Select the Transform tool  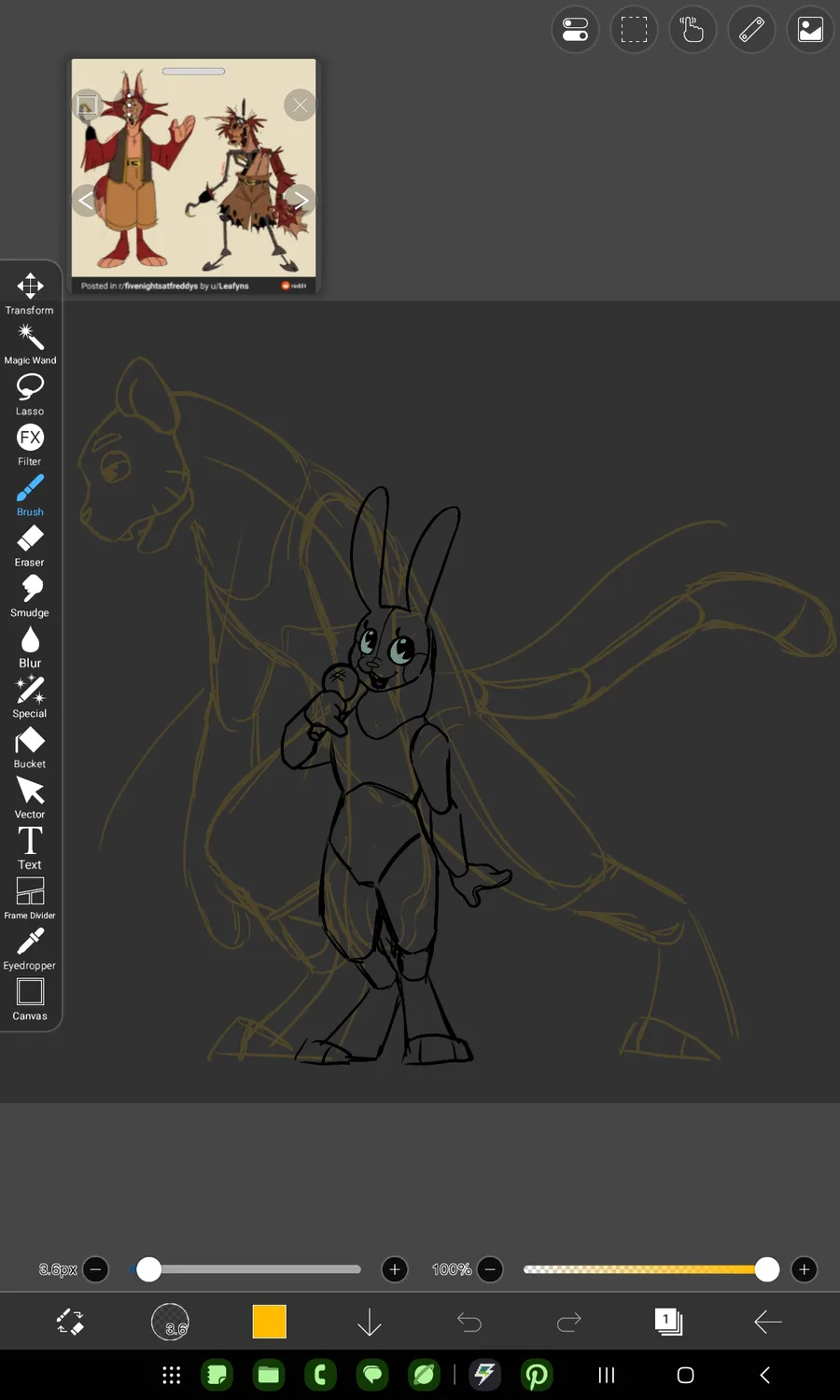pos(30,293)
